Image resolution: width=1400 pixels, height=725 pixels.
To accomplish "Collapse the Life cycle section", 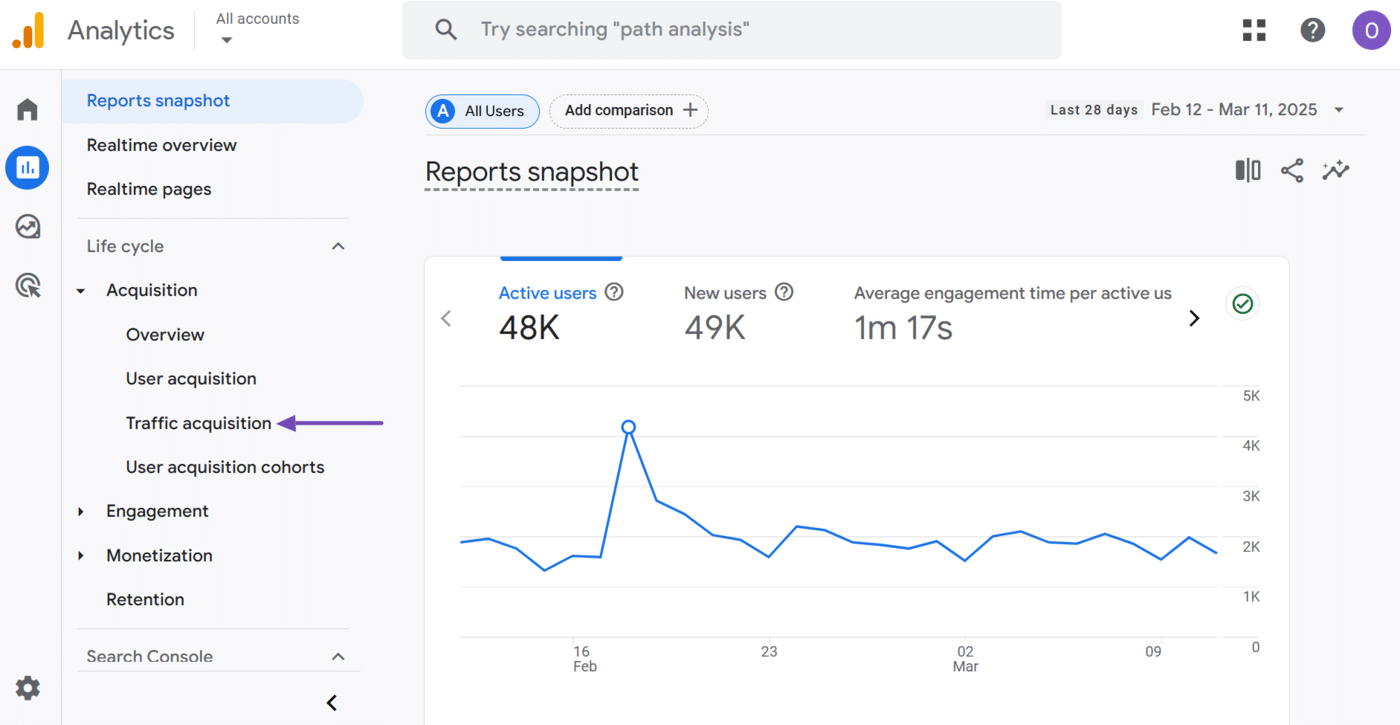I will pos(338,246).
